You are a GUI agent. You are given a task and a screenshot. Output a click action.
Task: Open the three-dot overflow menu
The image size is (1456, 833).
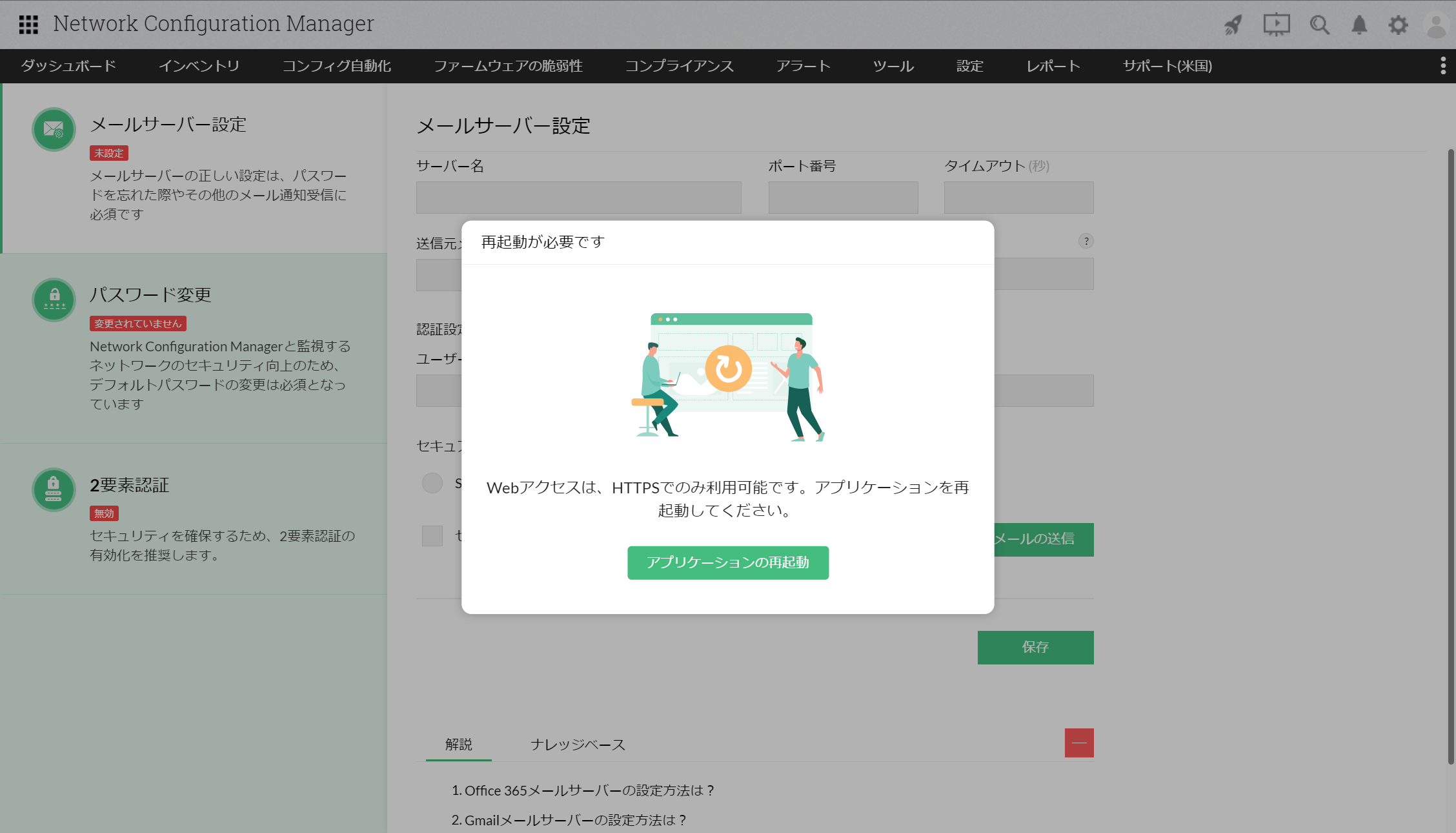pyautogui.click(x=1443, y=66)
